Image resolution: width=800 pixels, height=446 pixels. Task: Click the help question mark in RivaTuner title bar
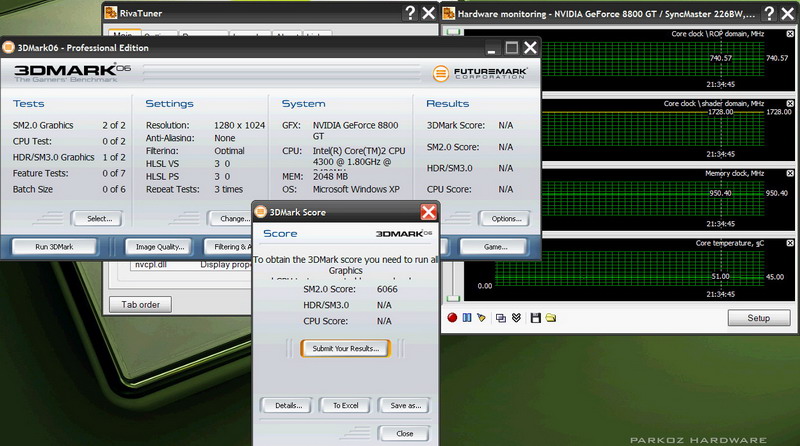click(410, 13)
